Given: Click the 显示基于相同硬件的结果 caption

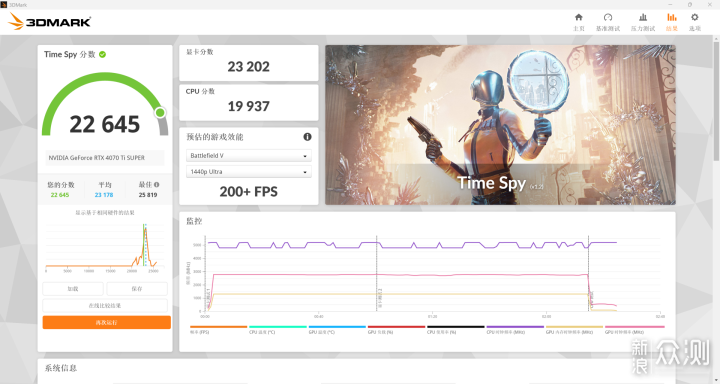Looking at the screenshot, I should pyautogui.click(x=105, y=213).
